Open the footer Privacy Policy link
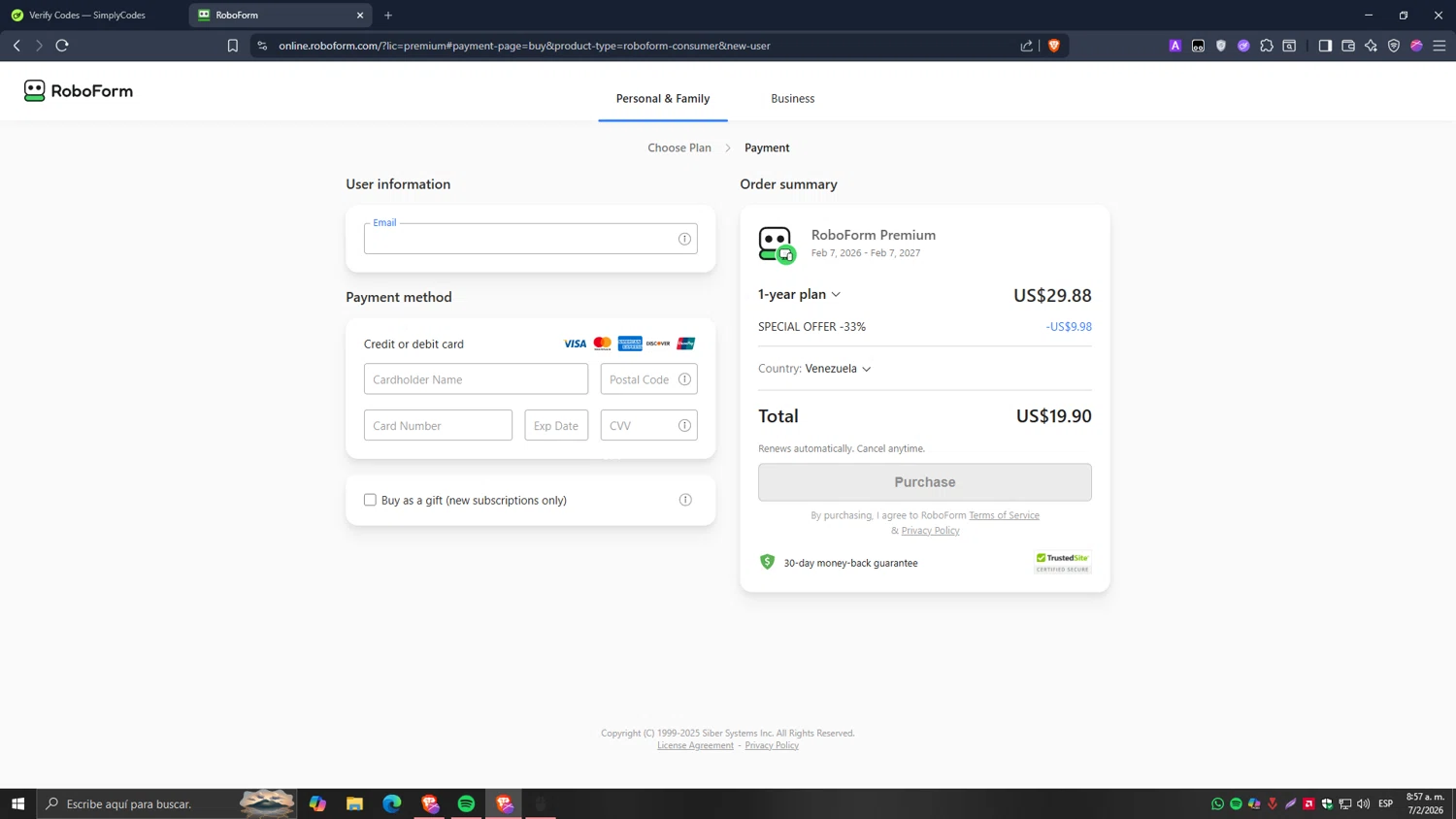 772,745
